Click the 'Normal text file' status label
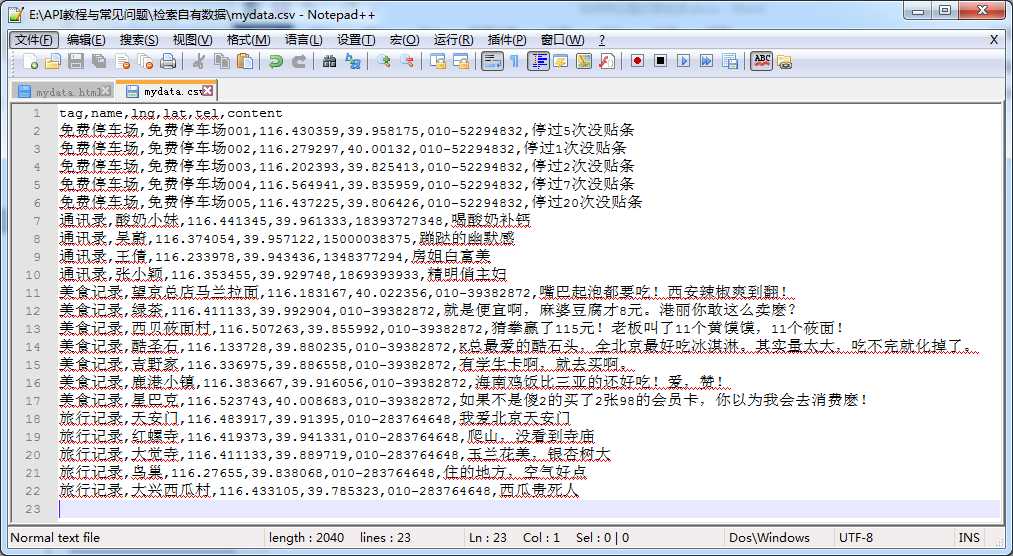Viewport: 1013px width, 556px height. pos(56,538)
